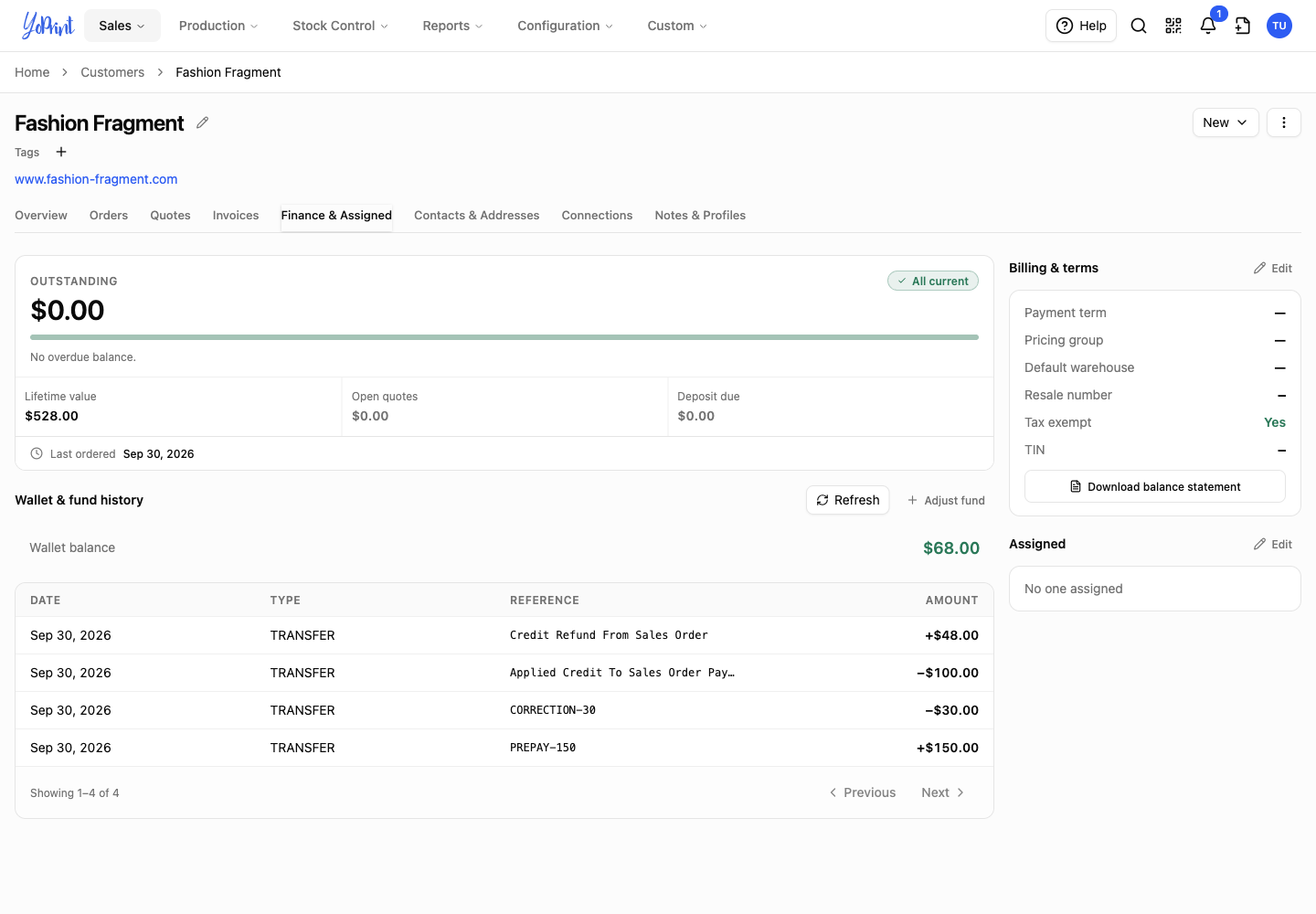
Task: Switch to the Quotes tab
Action: click(170, 216)
